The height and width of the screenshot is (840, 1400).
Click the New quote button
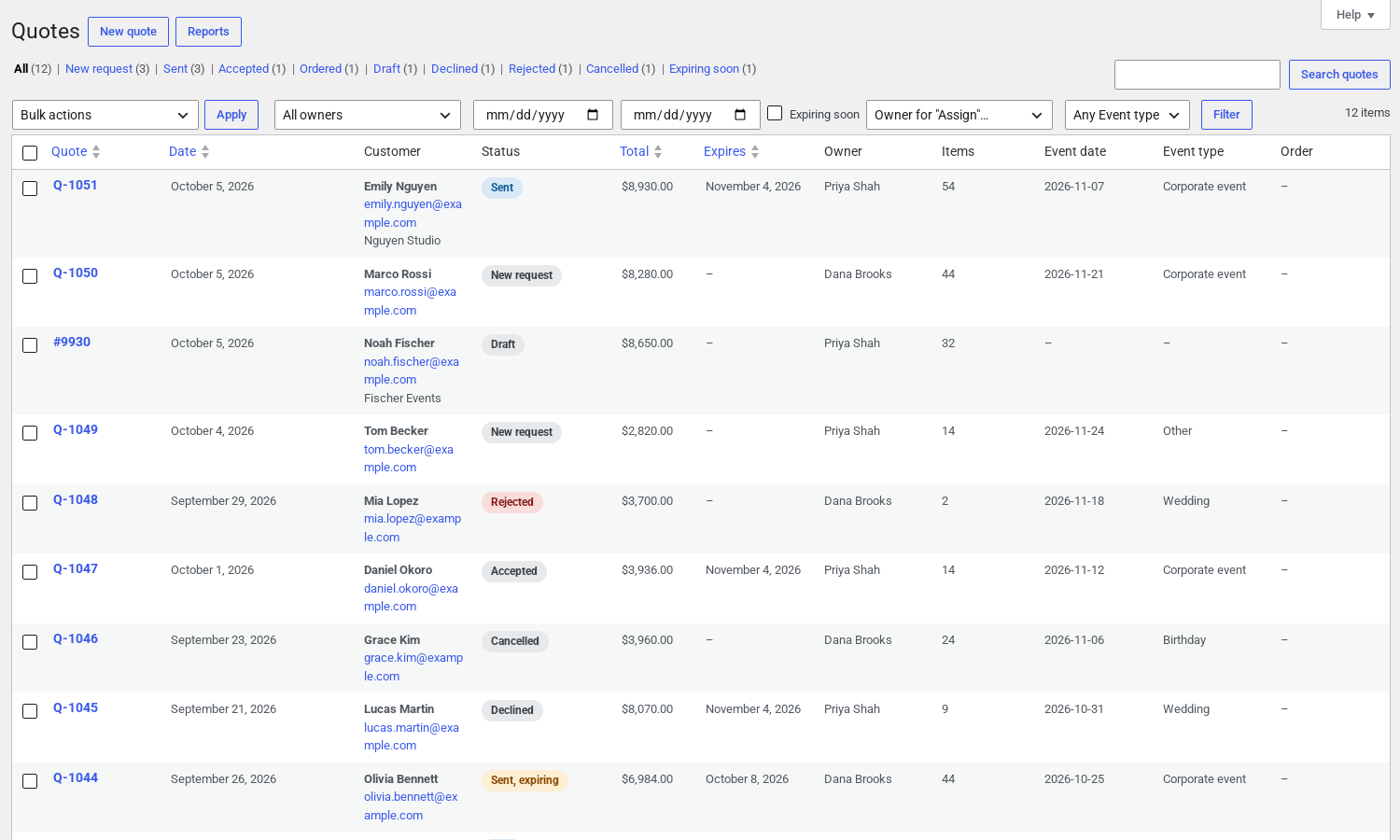[129, 32]
